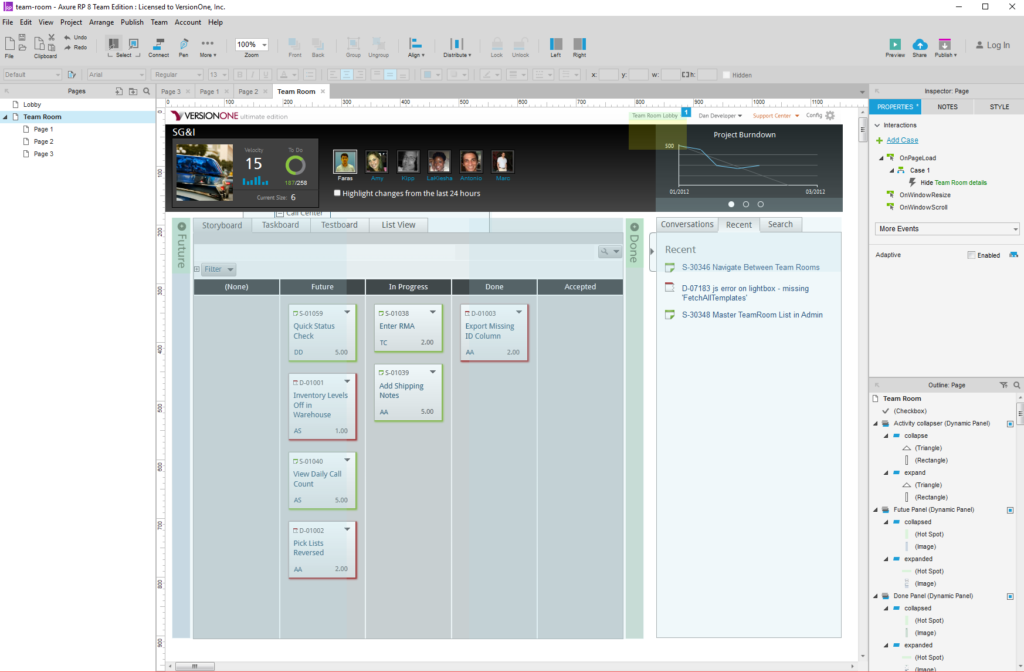Toggle middle vertical alignment button
1024x672 pixels.
click(390, 74)
